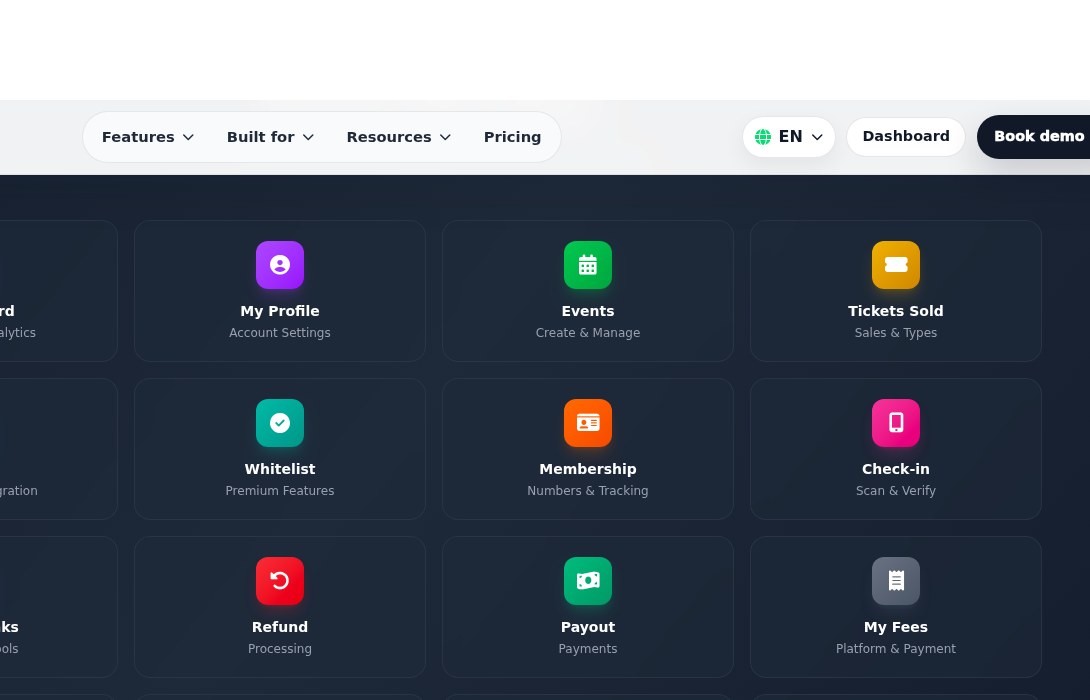
Task: Select the Events title text
Action: tap(587, 311)
